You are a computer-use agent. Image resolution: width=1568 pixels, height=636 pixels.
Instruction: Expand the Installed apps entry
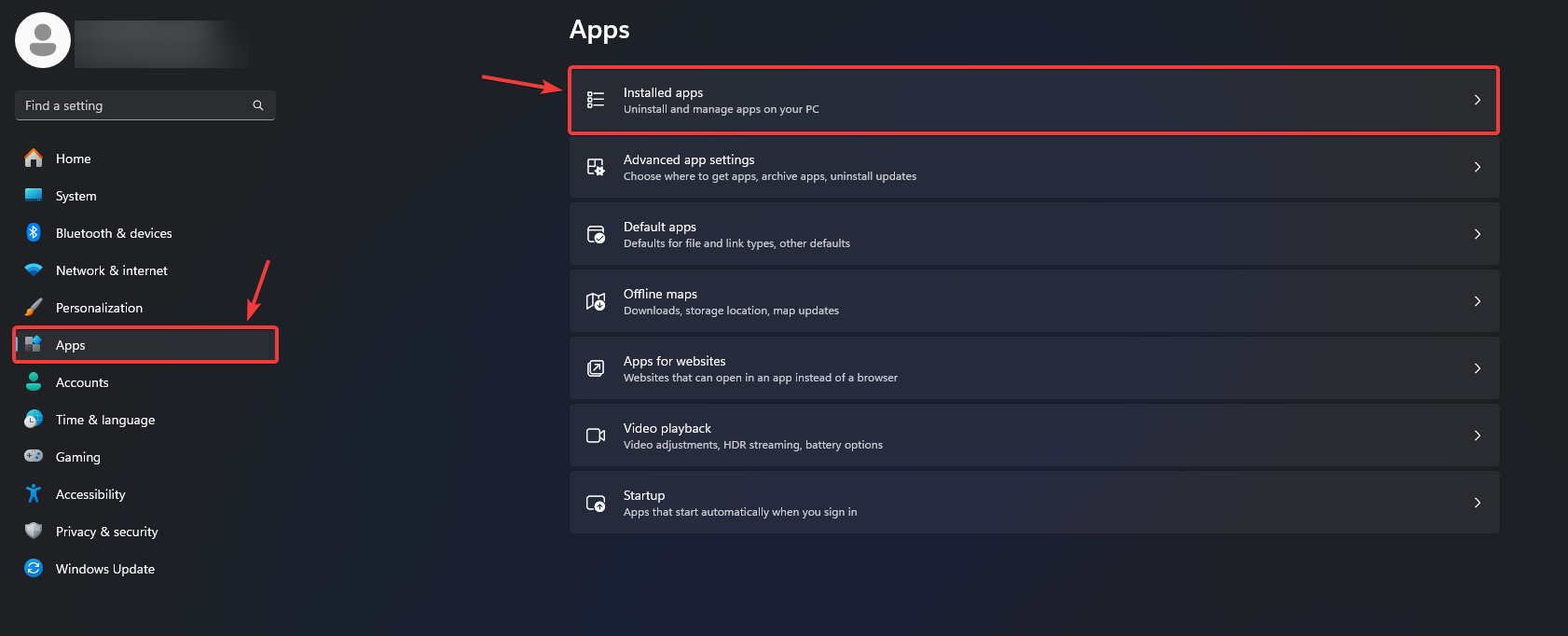pyautogui.click(x=1478, y=99)
